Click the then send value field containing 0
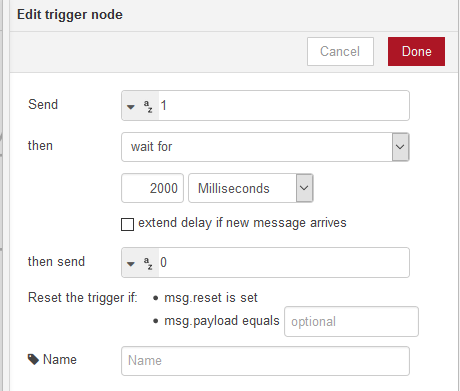Screen dimensions: 460x391 coord(284,263)
